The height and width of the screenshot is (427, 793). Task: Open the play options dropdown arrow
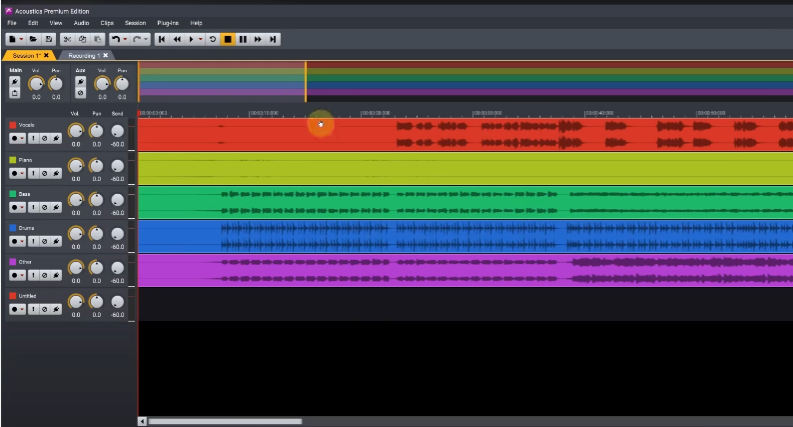201,39
